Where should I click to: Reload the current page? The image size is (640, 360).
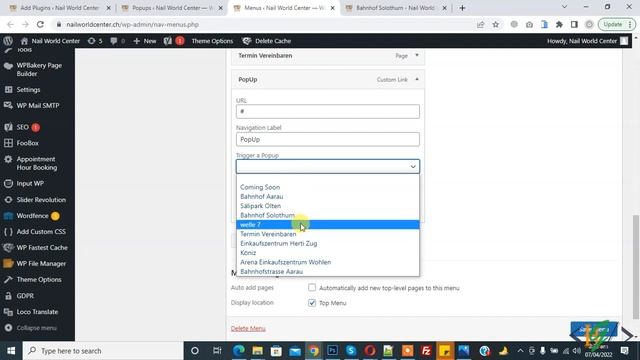[x=40, y=24]
